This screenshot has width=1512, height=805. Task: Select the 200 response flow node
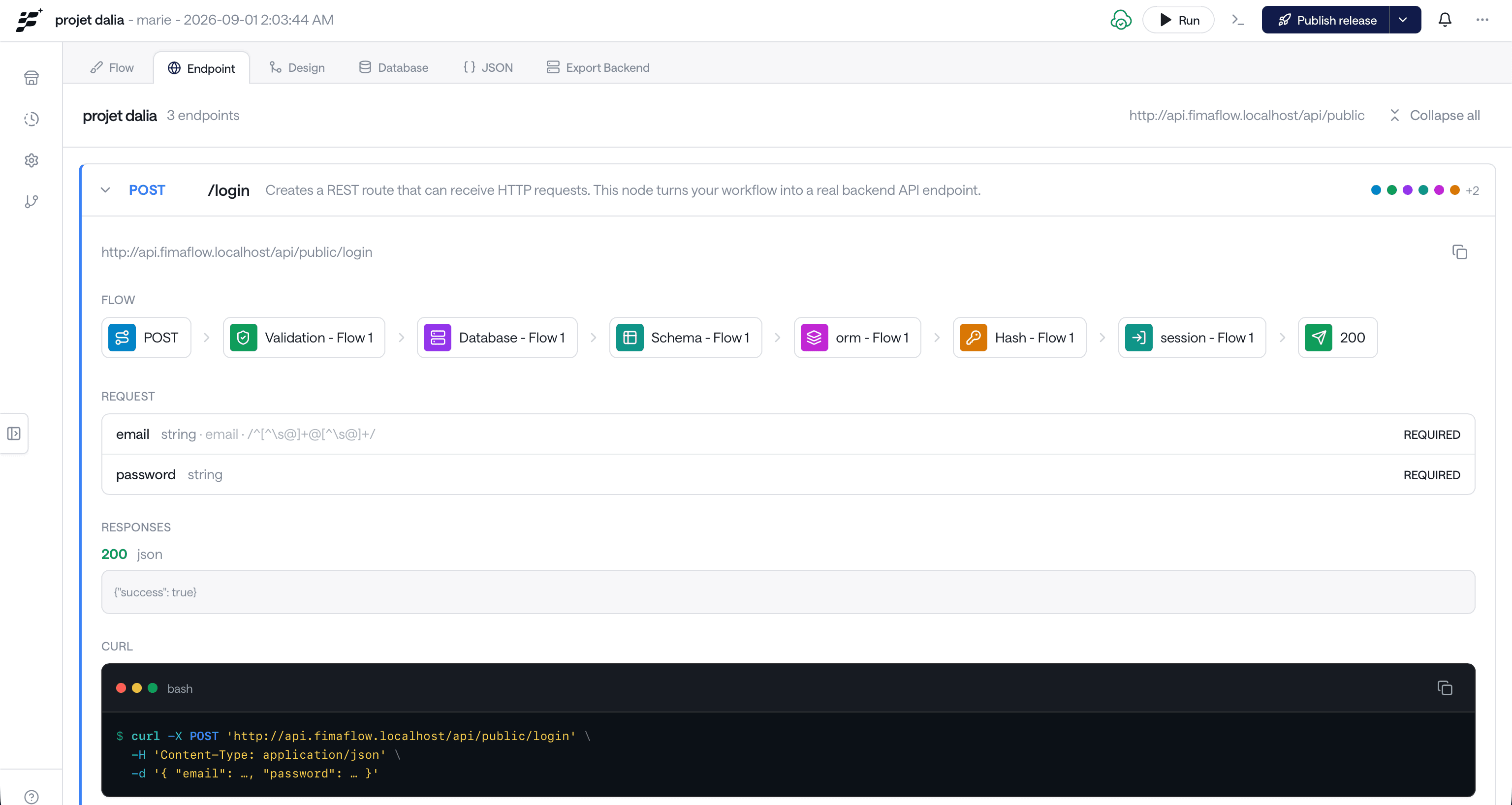point(1337,338)
